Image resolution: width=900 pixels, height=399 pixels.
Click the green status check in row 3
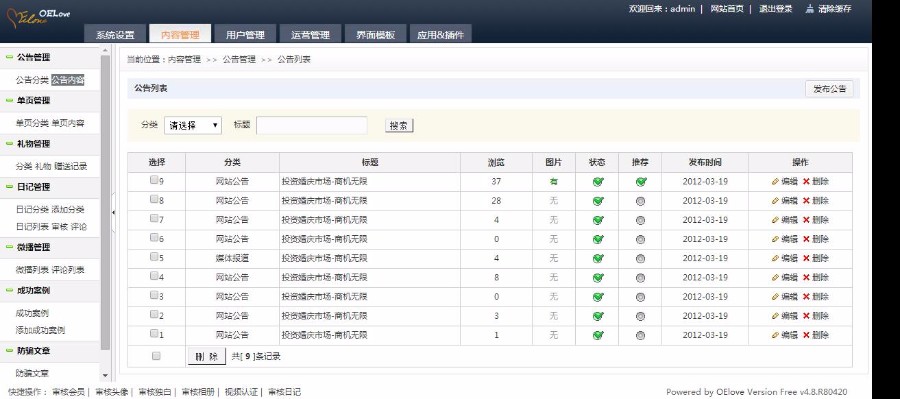pos(598,297)
